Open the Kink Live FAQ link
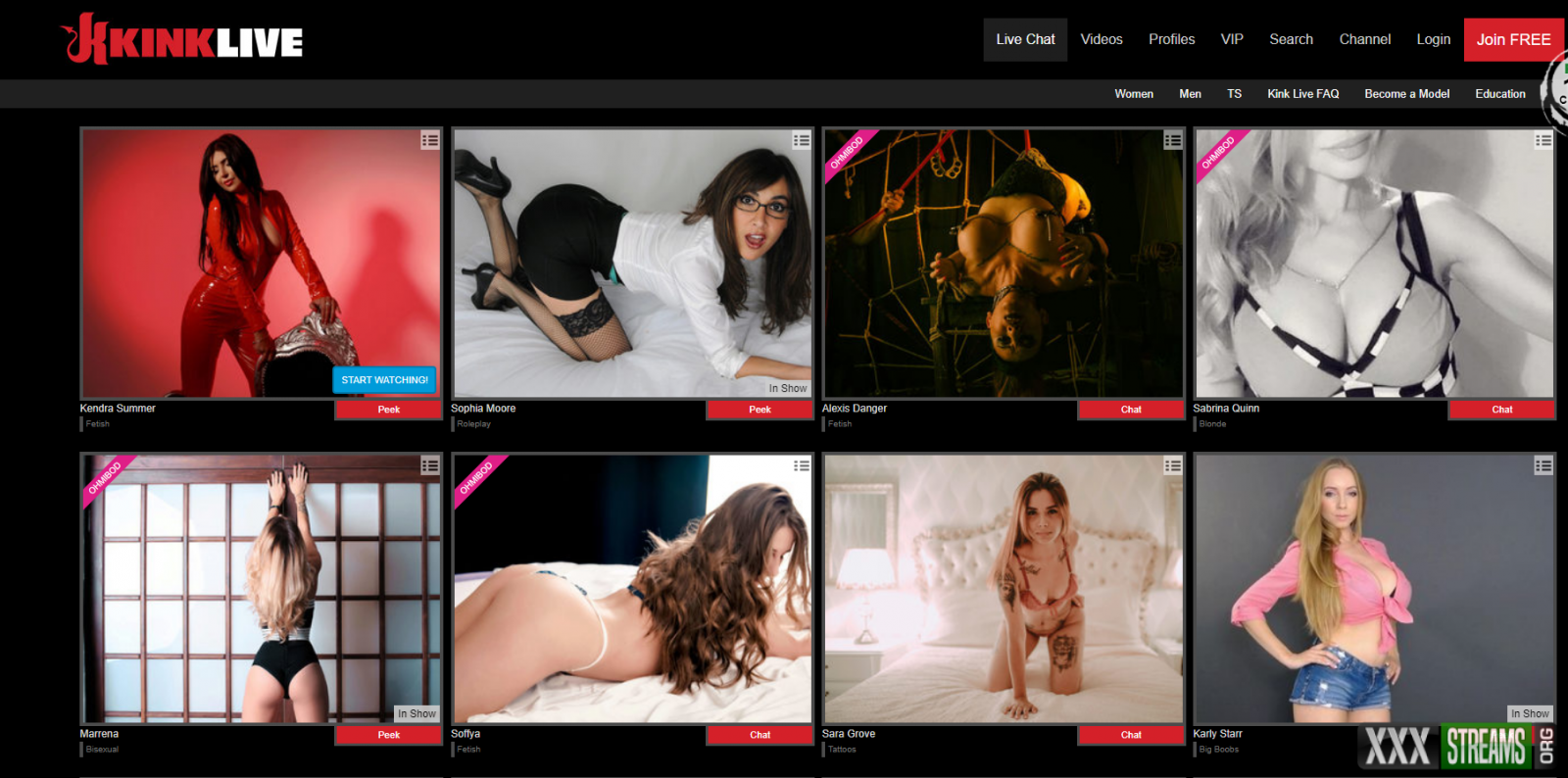This screenshot has width=1568, height=778. [1302, 94]
